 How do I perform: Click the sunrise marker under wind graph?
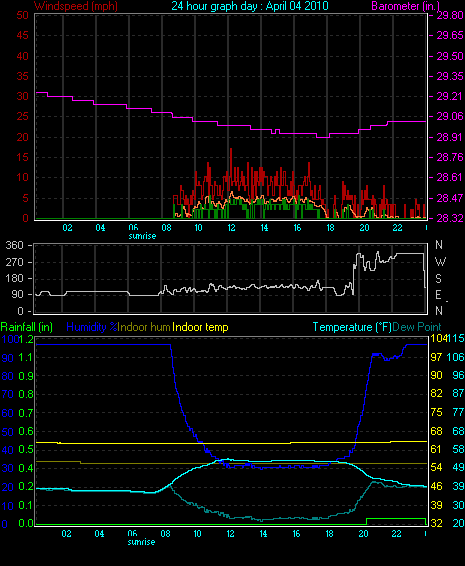click(x=143, y=236)
